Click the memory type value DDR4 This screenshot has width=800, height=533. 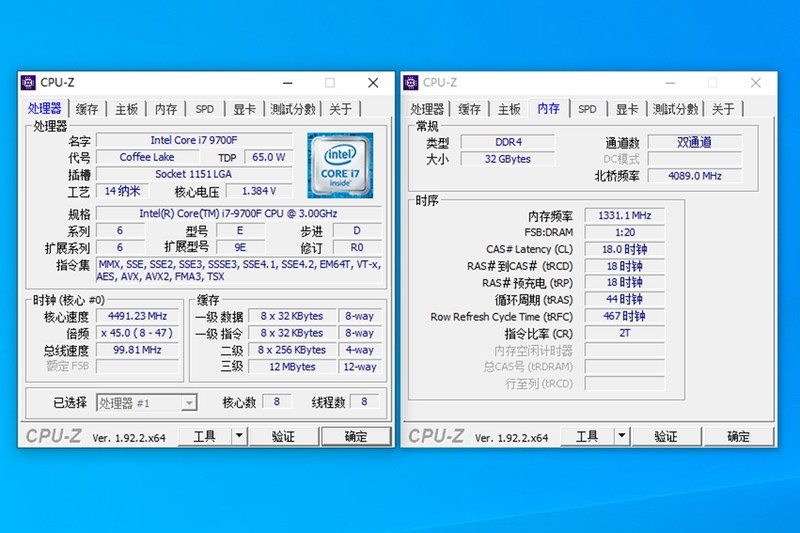click(508, 142)
